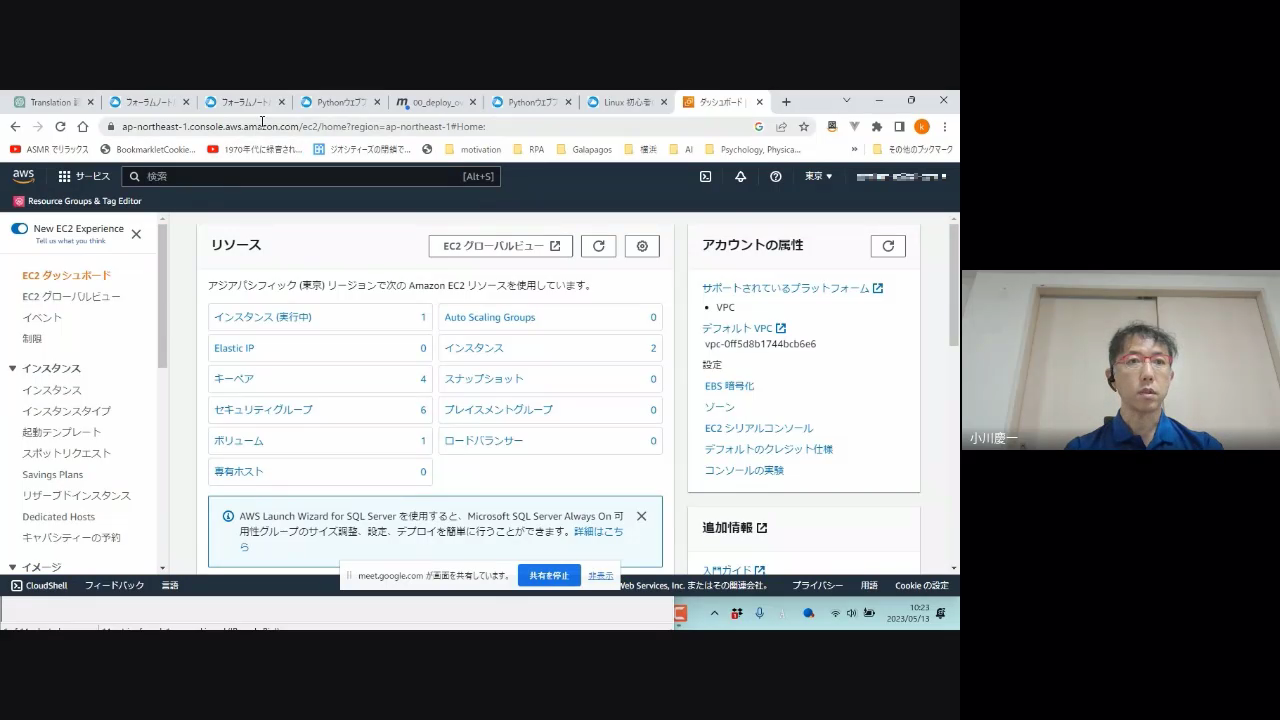Click the EC2 グローバルビュー button

(501, 246)
